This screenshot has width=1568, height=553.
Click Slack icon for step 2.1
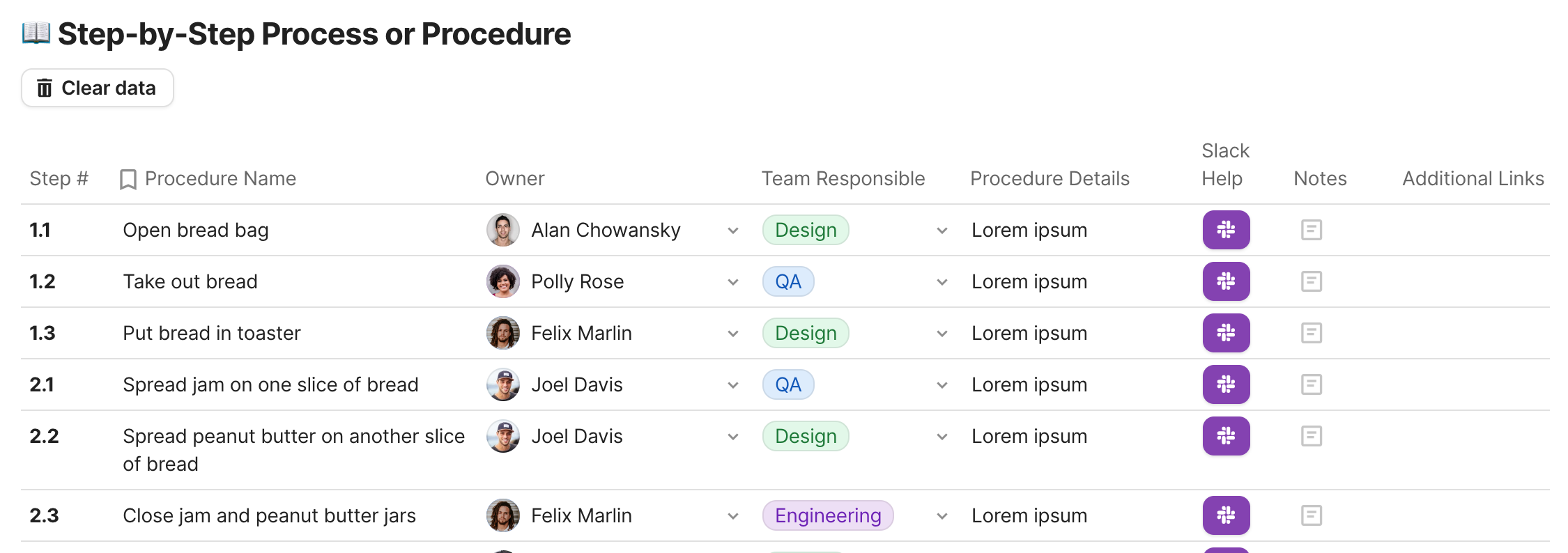[x=1226, y=384]
